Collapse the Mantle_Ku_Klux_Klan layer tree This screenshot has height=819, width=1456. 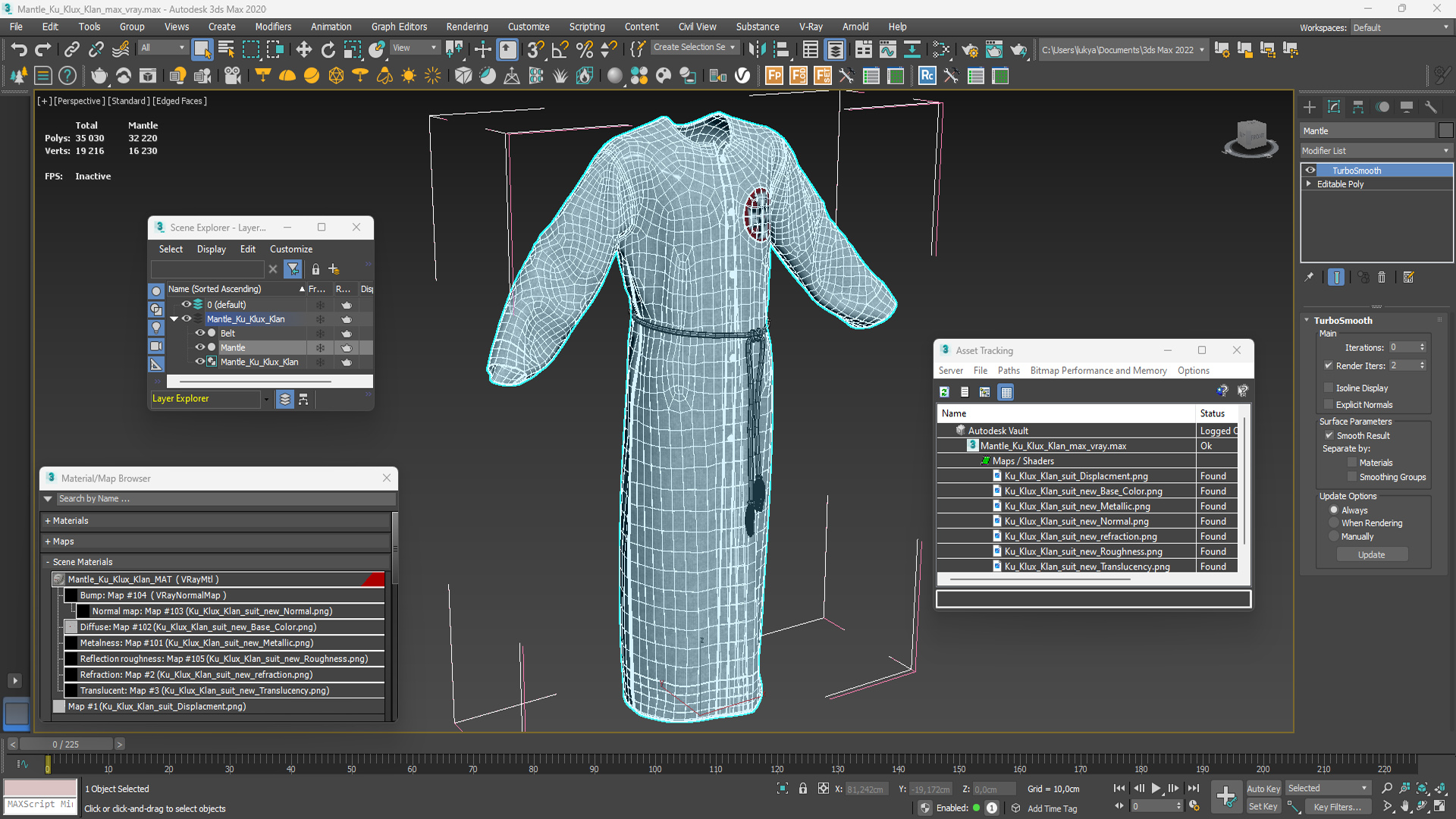pyautogui.click(x=174, y=319)
